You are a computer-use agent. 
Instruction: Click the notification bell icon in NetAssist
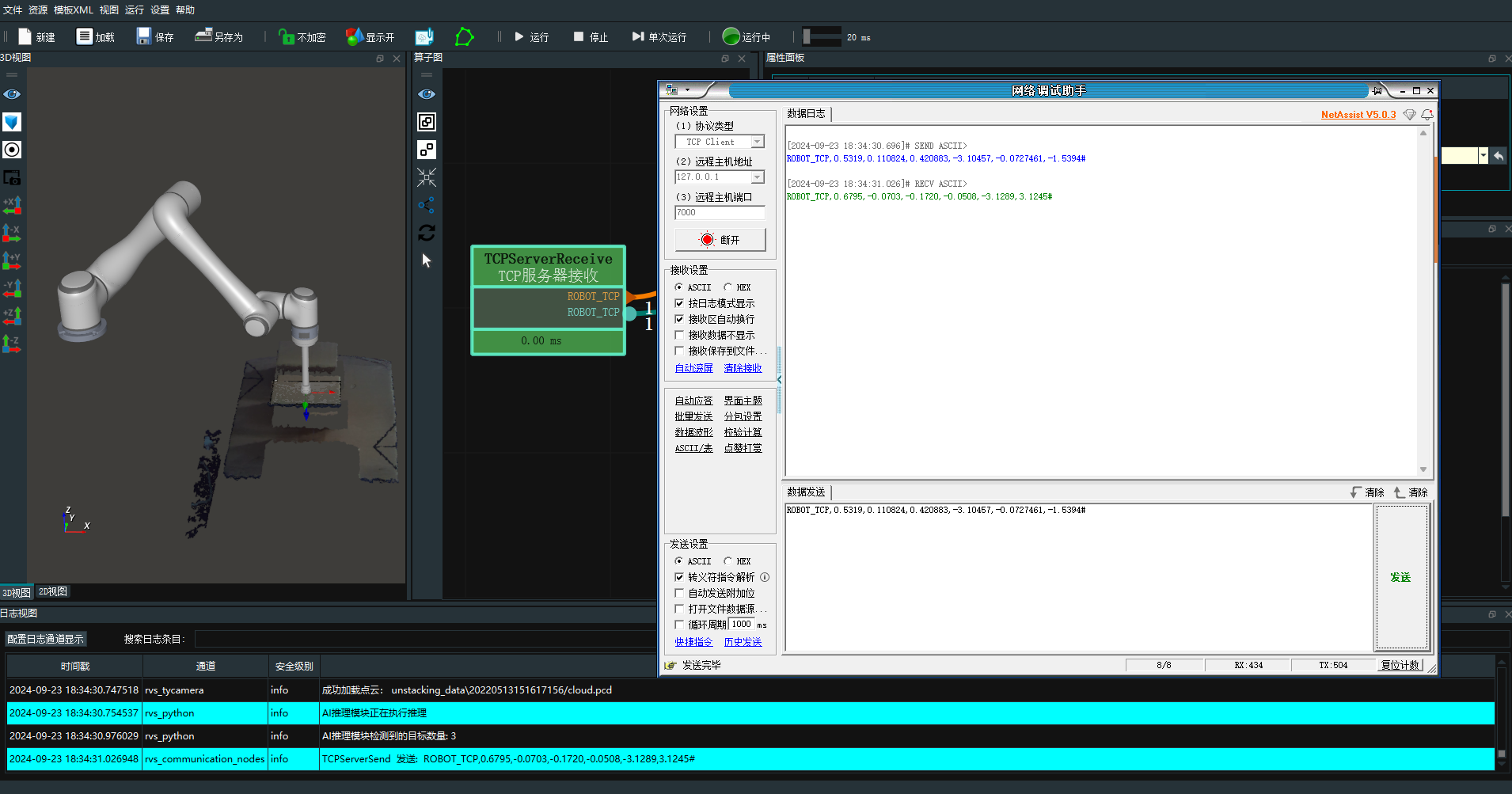coord(1427,115)
